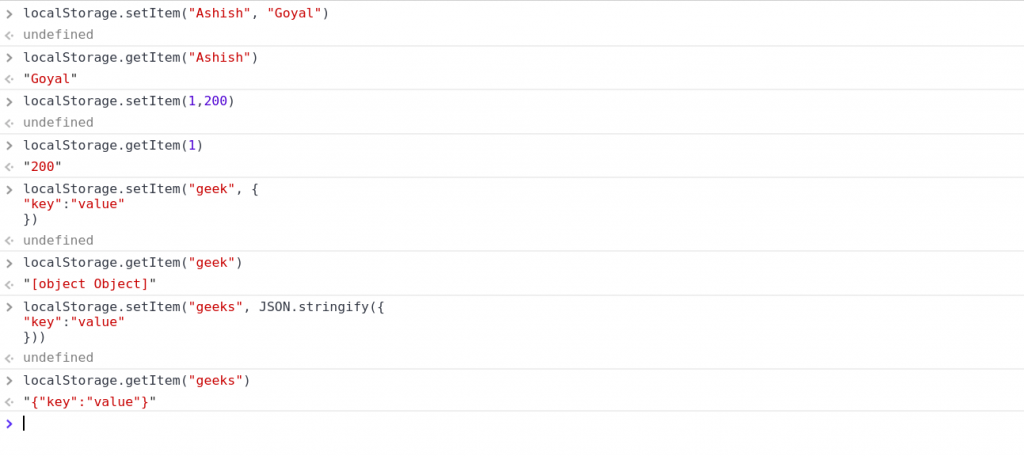Click the output arrow beside "[object Object]"

pos(9,285)
